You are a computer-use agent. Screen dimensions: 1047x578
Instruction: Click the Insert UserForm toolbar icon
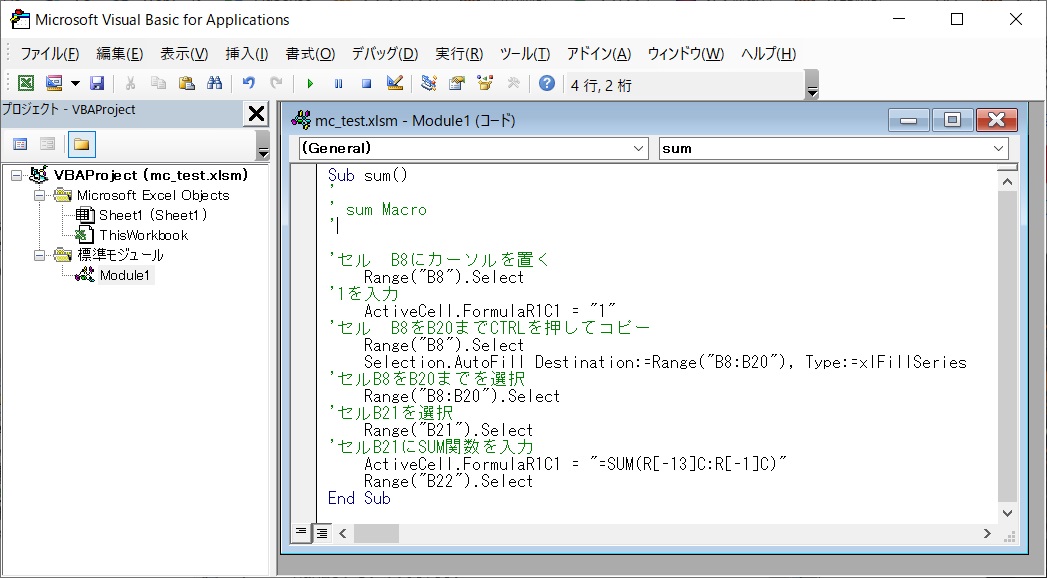(x=53, y=83)
